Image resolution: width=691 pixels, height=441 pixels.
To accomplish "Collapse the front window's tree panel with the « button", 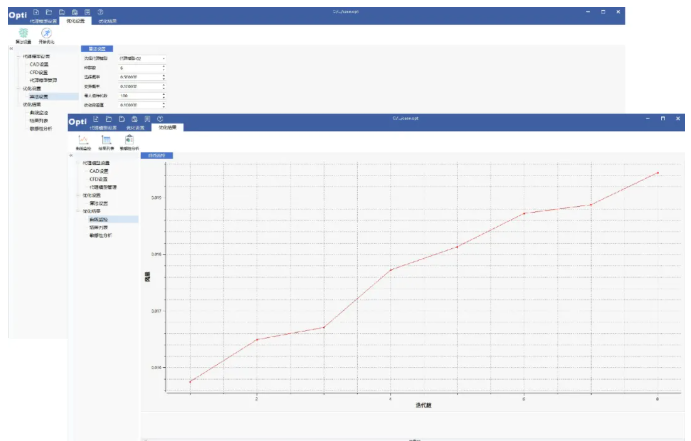I will (x=71, y=155).
